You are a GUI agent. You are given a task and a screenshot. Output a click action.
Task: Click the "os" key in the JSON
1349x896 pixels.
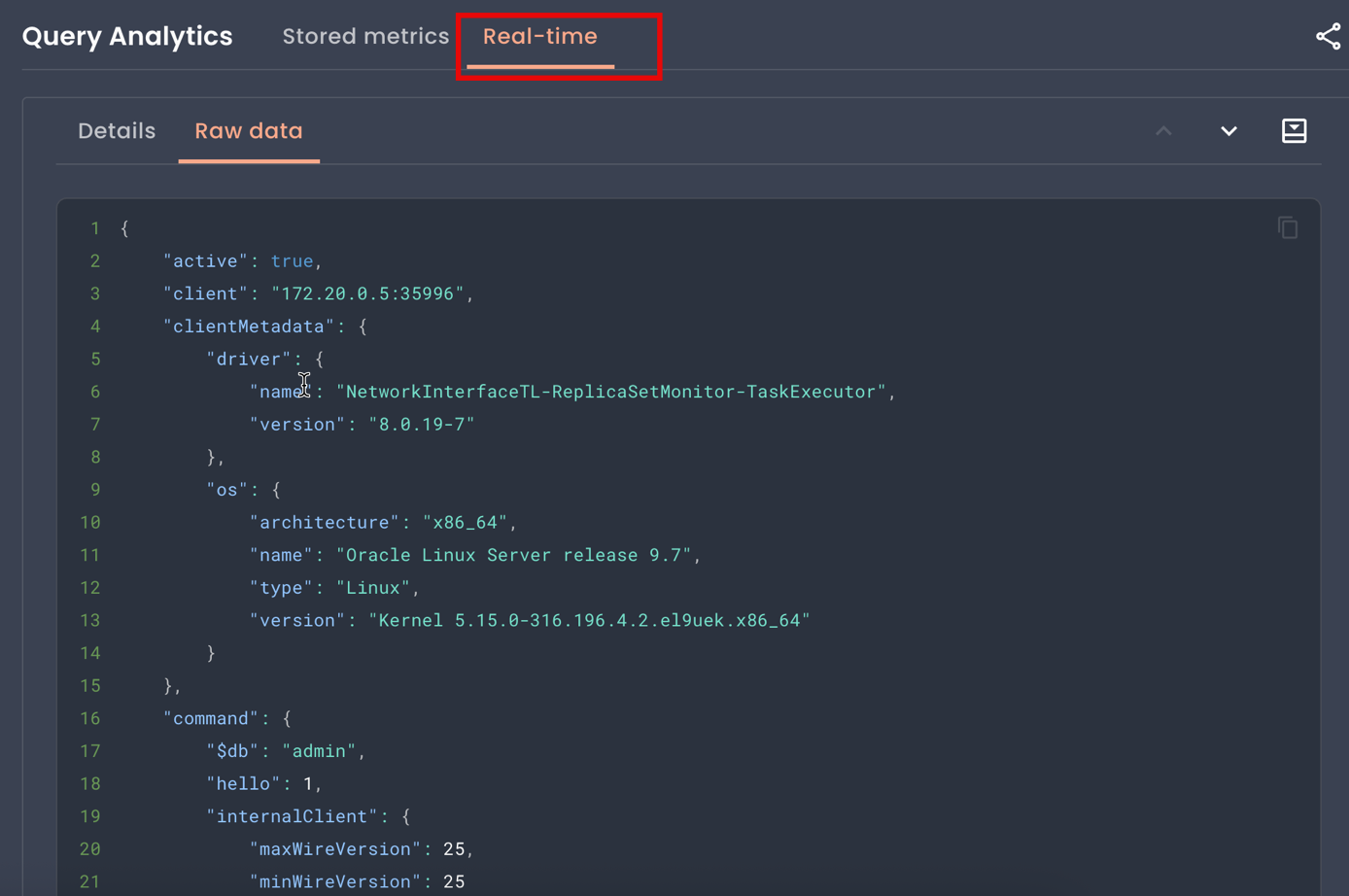[226, 490]
